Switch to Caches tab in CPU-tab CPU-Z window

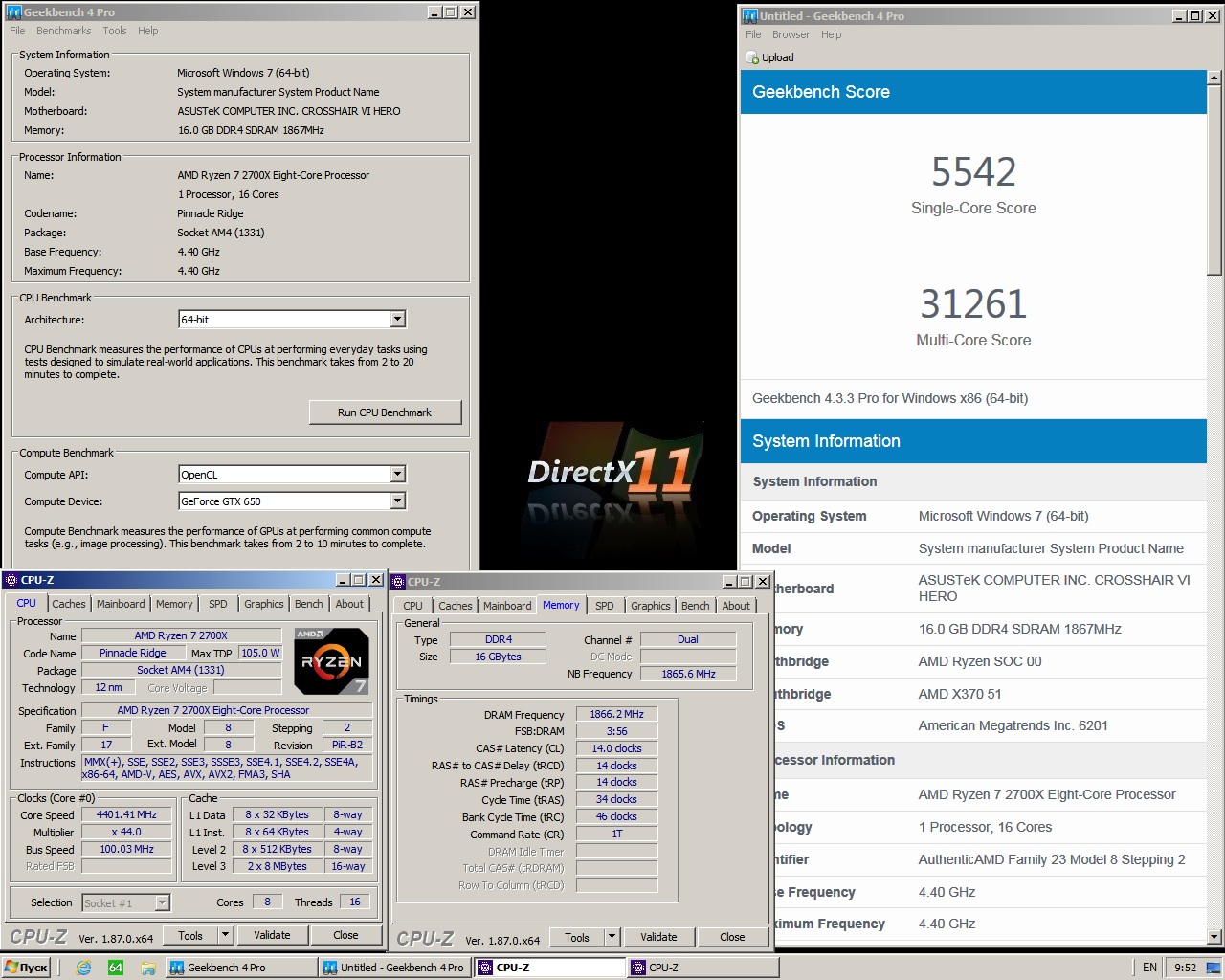pyautogui.click(x=69, y=604)
